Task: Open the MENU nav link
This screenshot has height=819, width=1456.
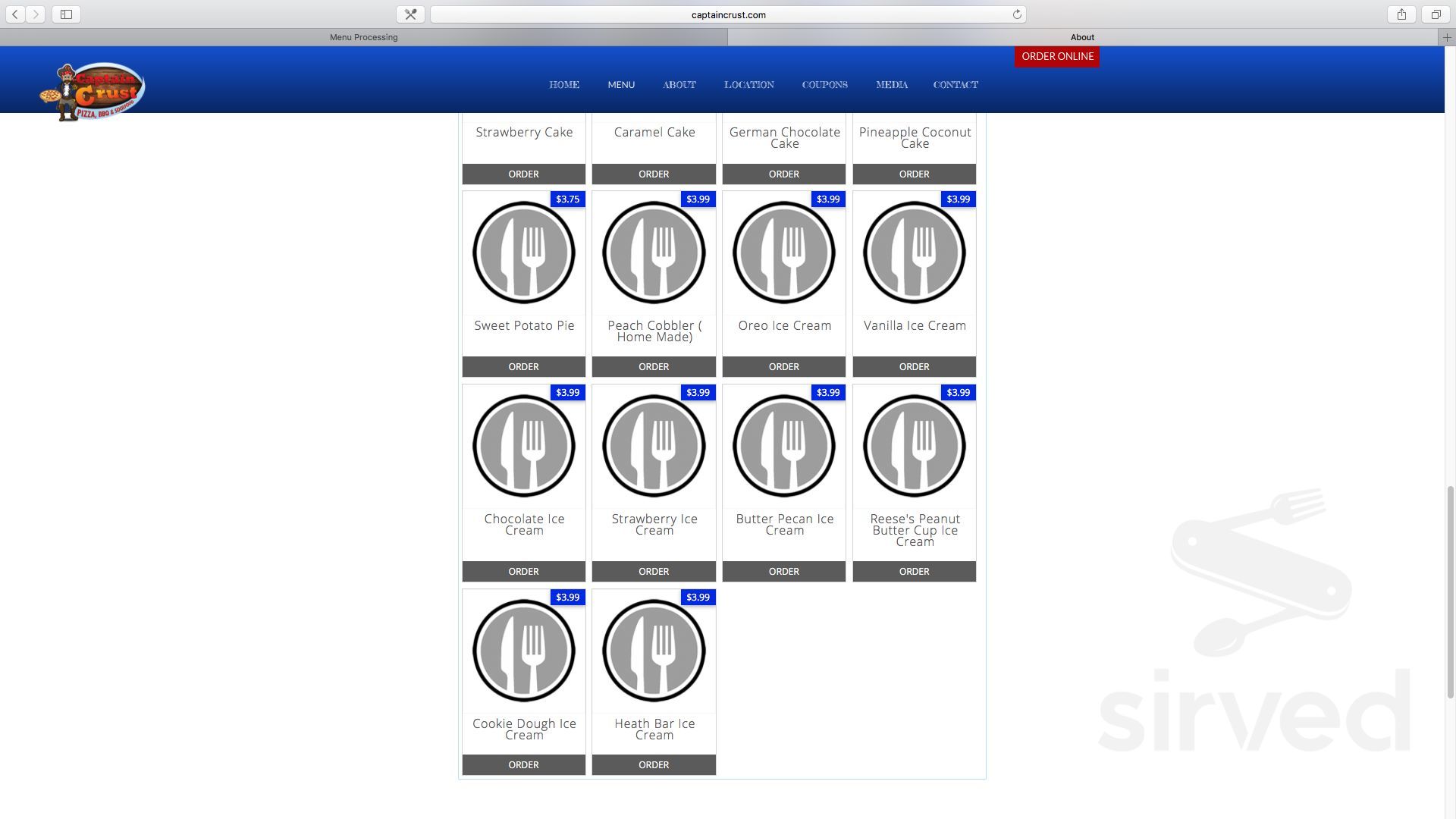Action: (x=621, y=85)
